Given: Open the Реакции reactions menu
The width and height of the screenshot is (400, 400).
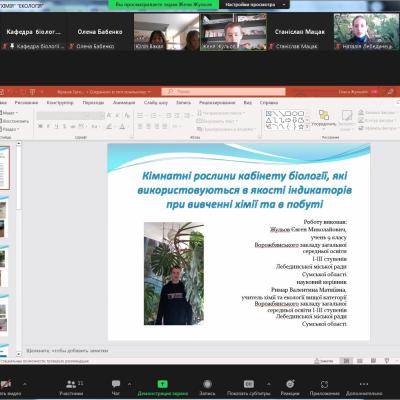Looking at the screenshot, I should 290,388.
